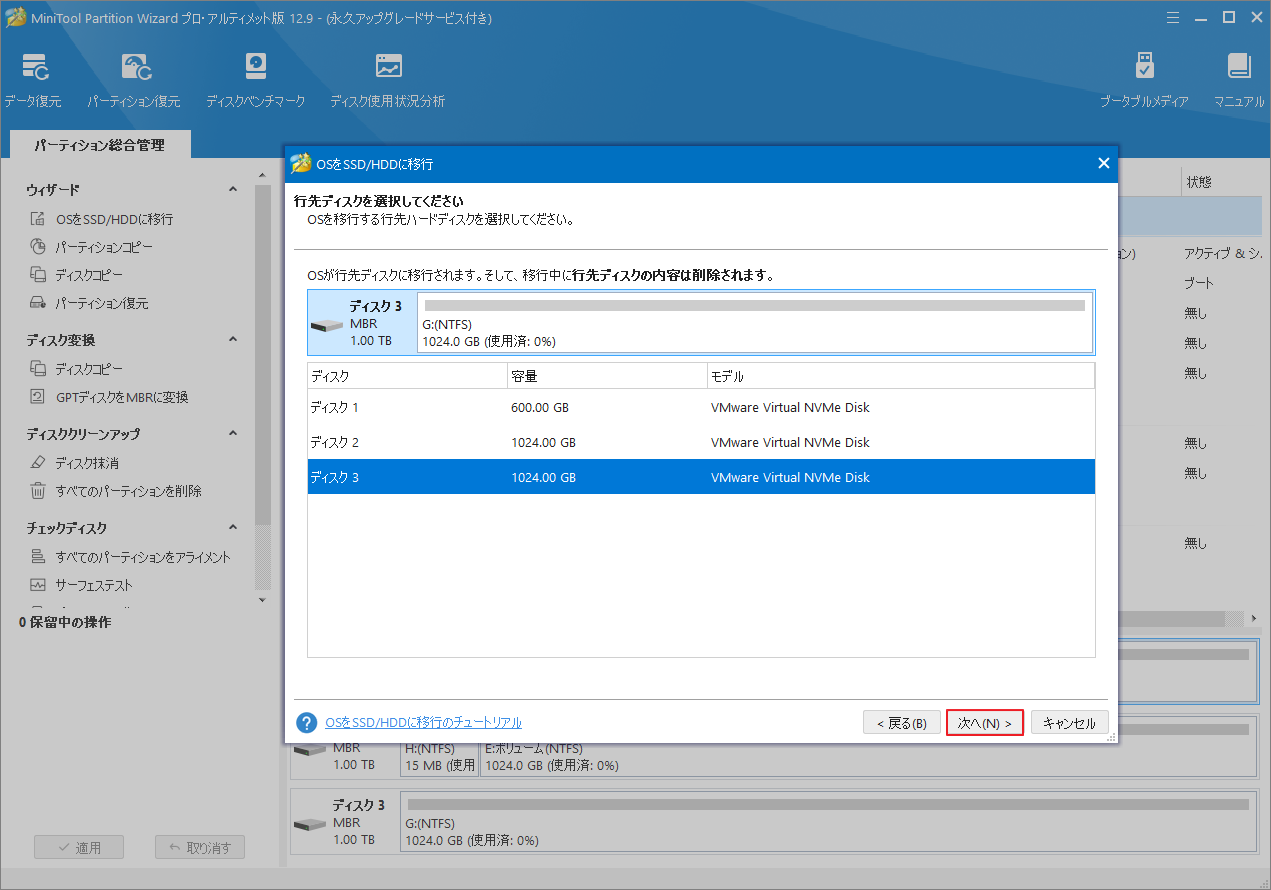This screenshot has width=1271, height=890.
Task: Open Partition Recovery (パーティション復元) toolbar icon
Action: 134,79
